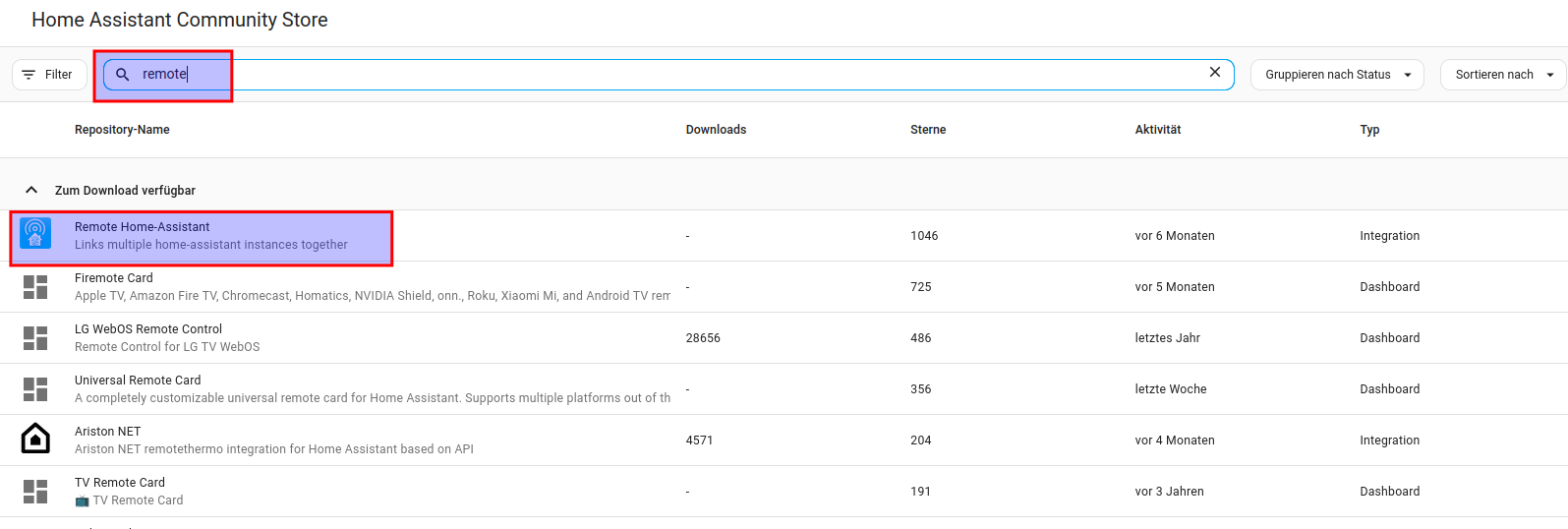
Task: Sort by Aktivität column header
Action: pyautogui.click(x=1157, y=130)
